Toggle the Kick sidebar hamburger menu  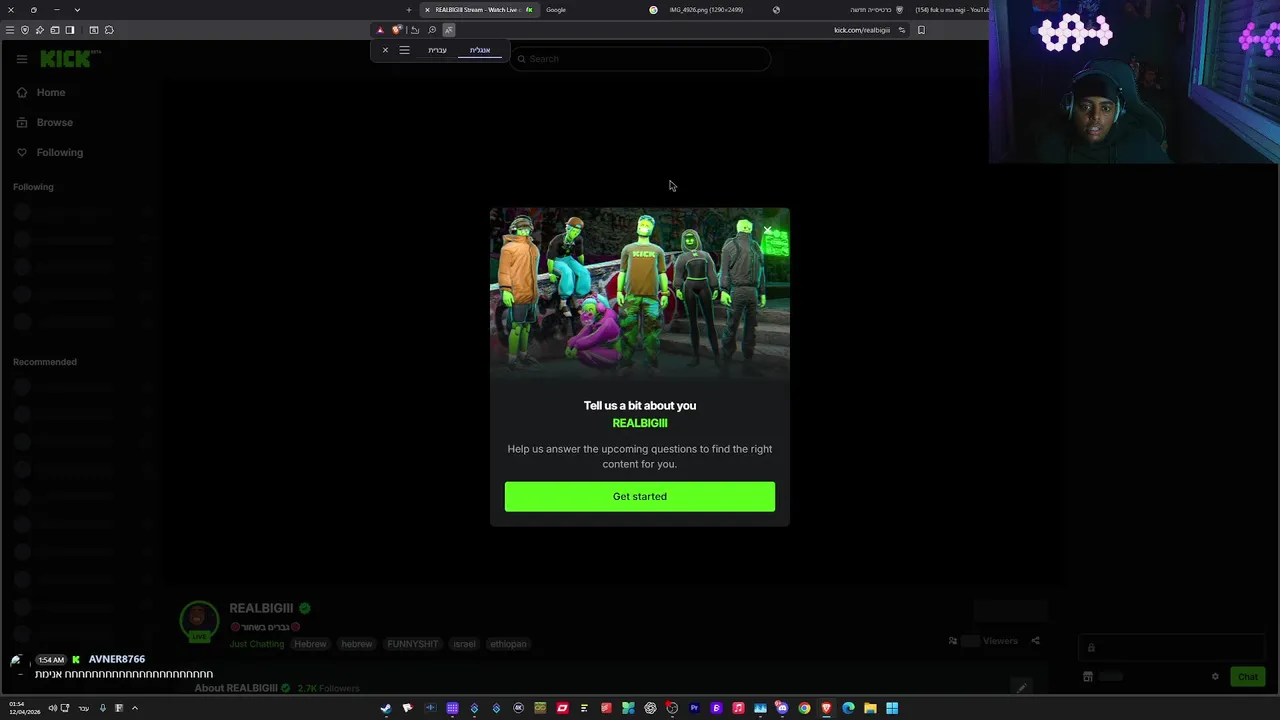coord(21,59)
